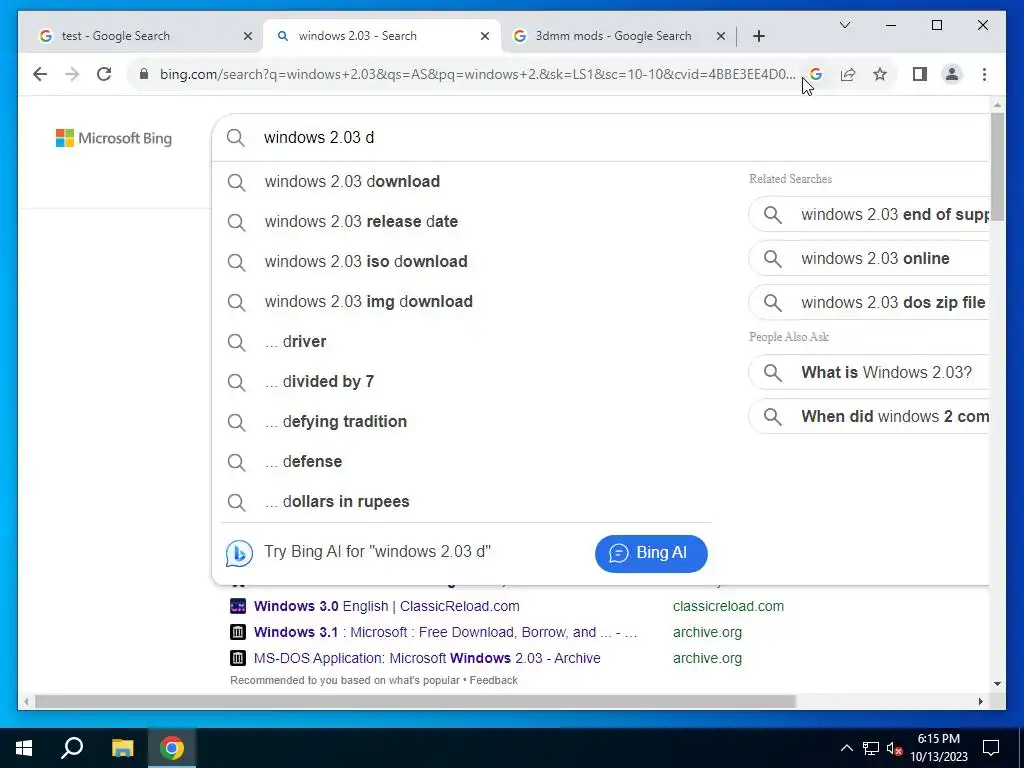Choose suggestion 'windows 2.03 release date'

point(466,221)
